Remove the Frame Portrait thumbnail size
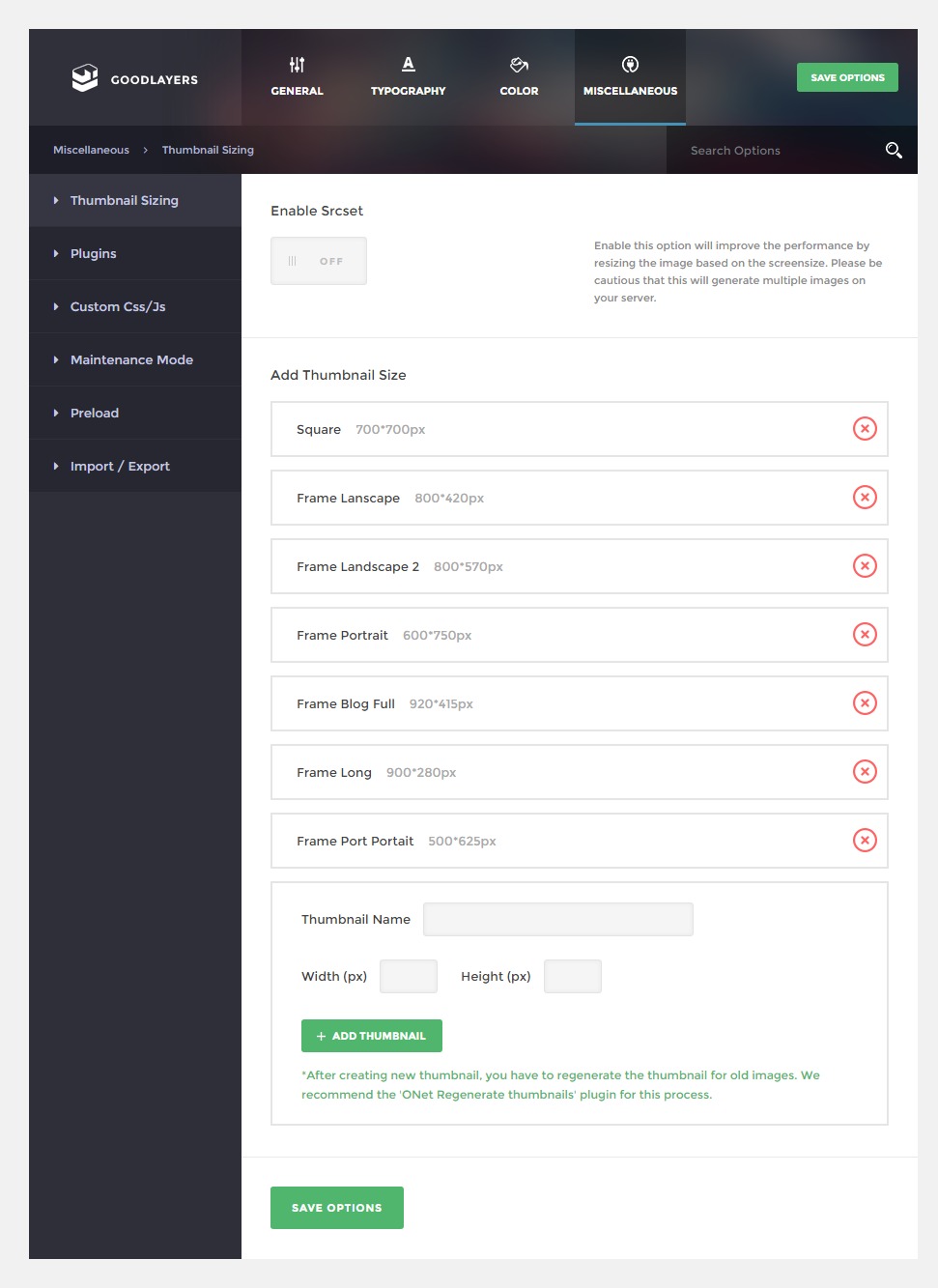938x1288 pixels. tap(865, 635)
